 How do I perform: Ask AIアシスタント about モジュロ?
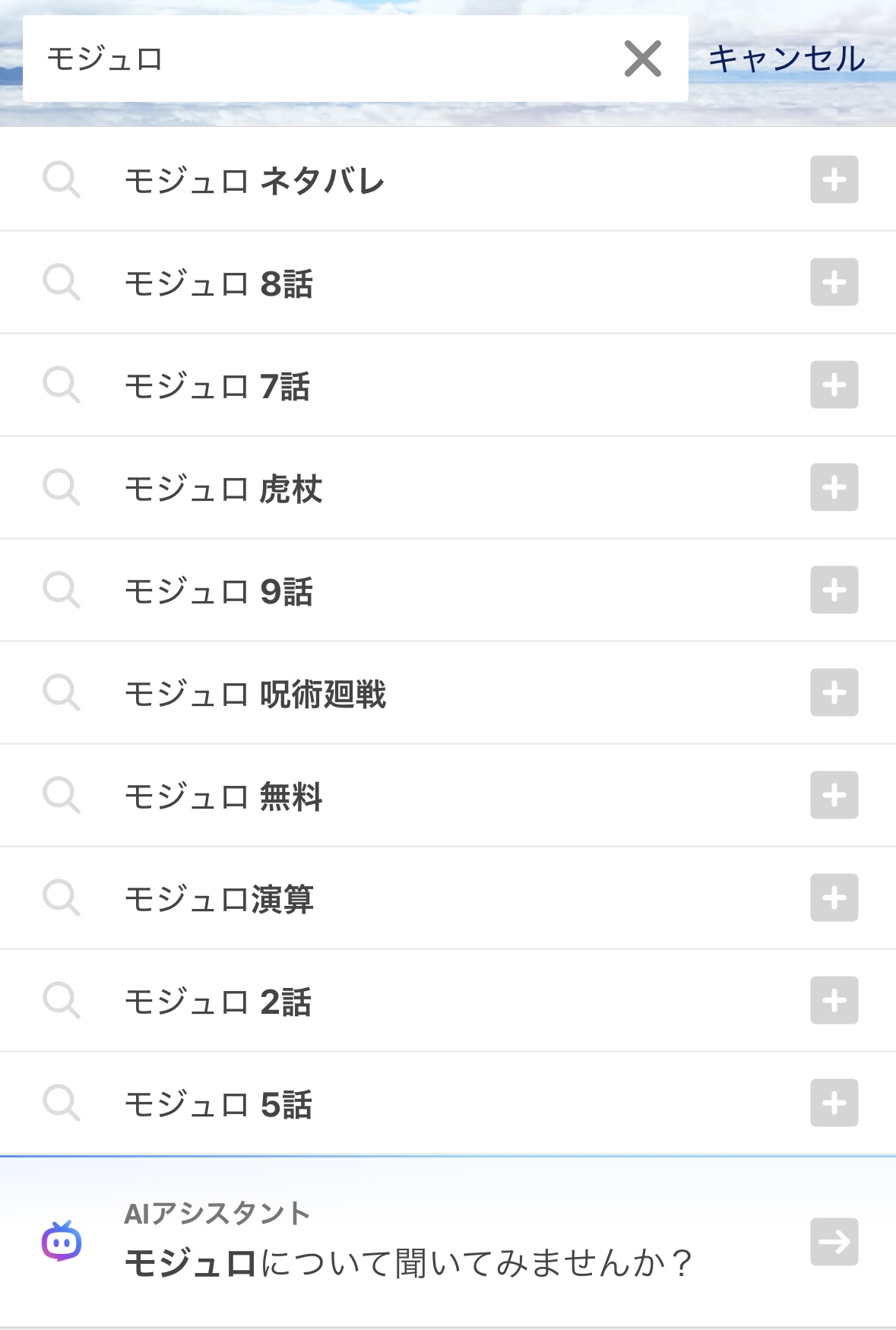pyautogui.click(x=409, y=1262)
